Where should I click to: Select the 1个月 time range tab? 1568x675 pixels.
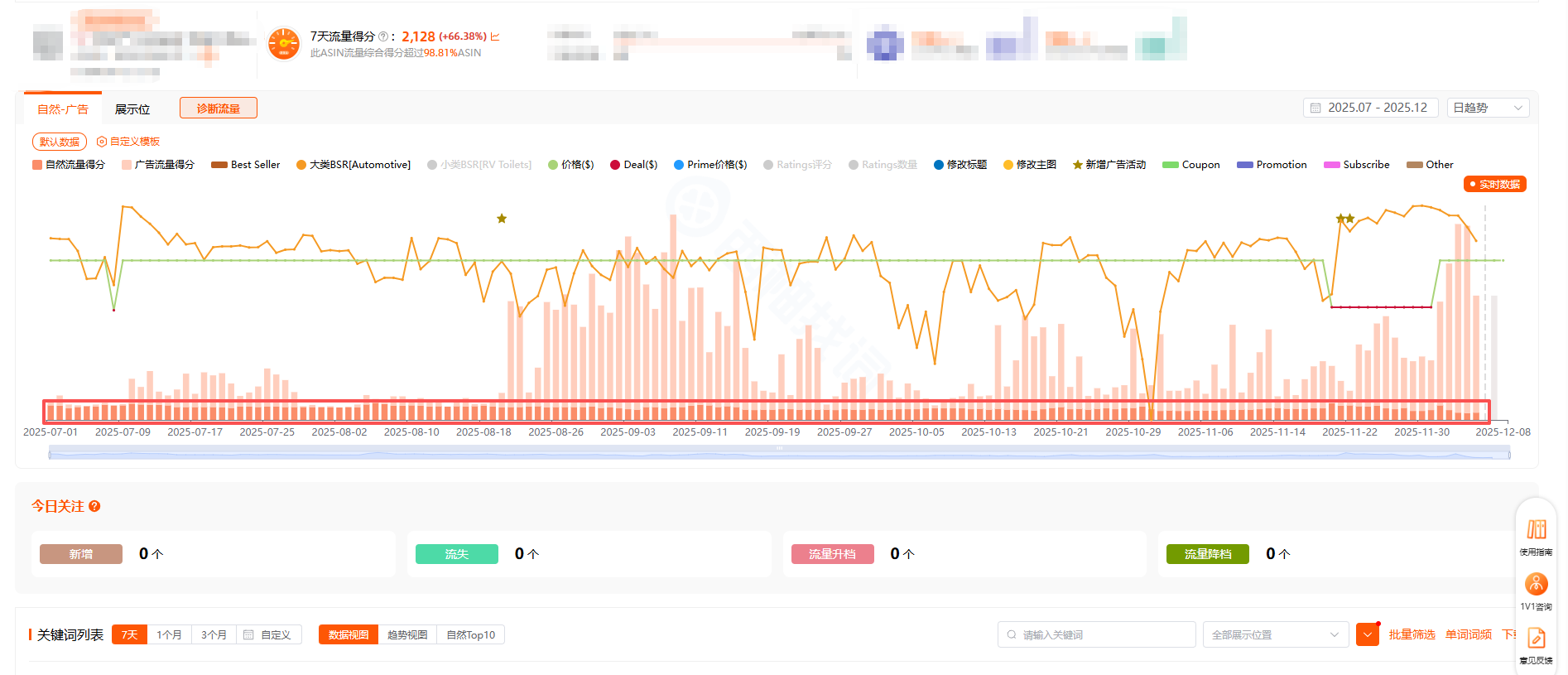169,634
